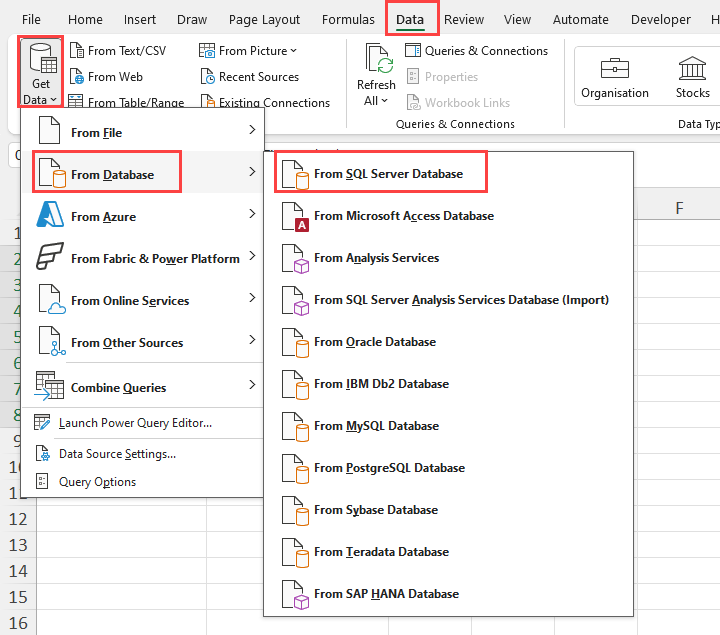This screenshot has width=720, height=635.
Task: Click the Refresh All icon
Action: pos(379,59)
